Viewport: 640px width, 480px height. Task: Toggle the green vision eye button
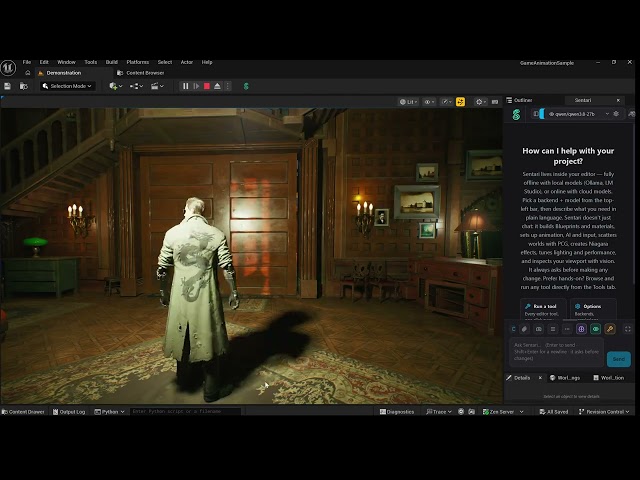coord(596,329)
